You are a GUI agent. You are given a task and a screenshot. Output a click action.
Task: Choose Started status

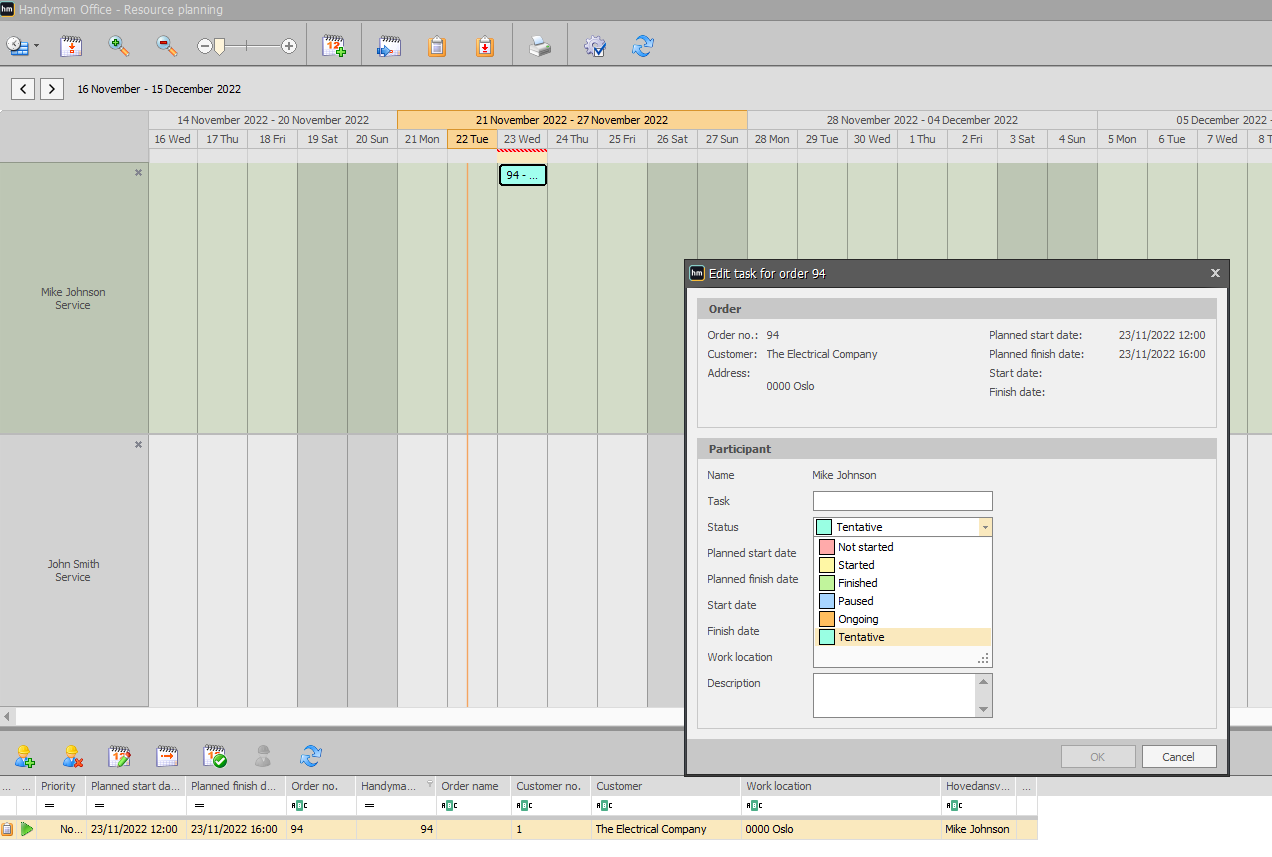pos(903,565)
